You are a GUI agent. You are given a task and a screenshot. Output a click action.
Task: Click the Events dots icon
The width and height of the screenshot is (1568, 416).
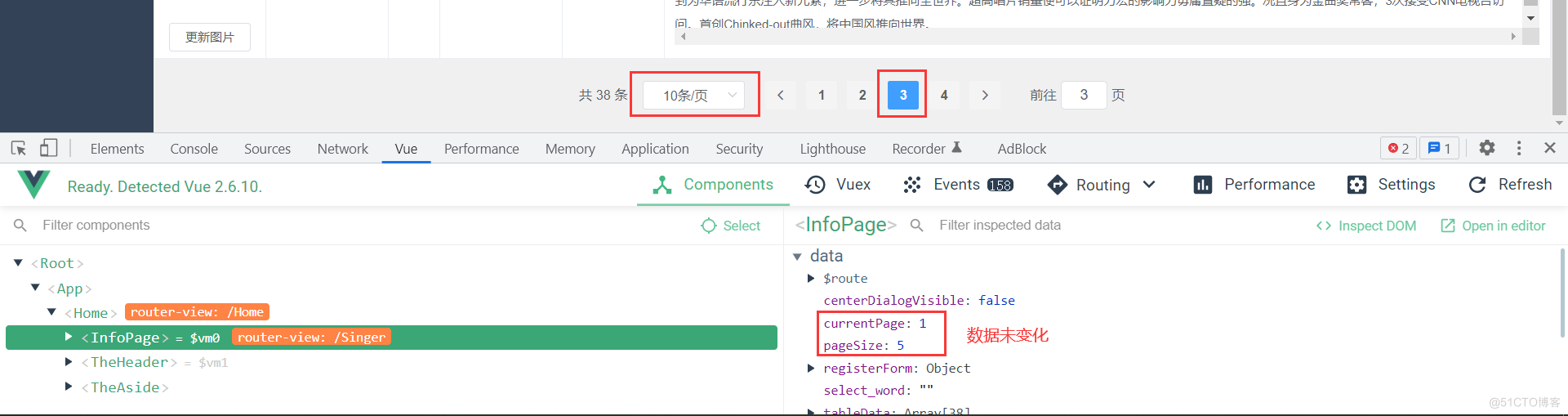click(x=912, y=185)
